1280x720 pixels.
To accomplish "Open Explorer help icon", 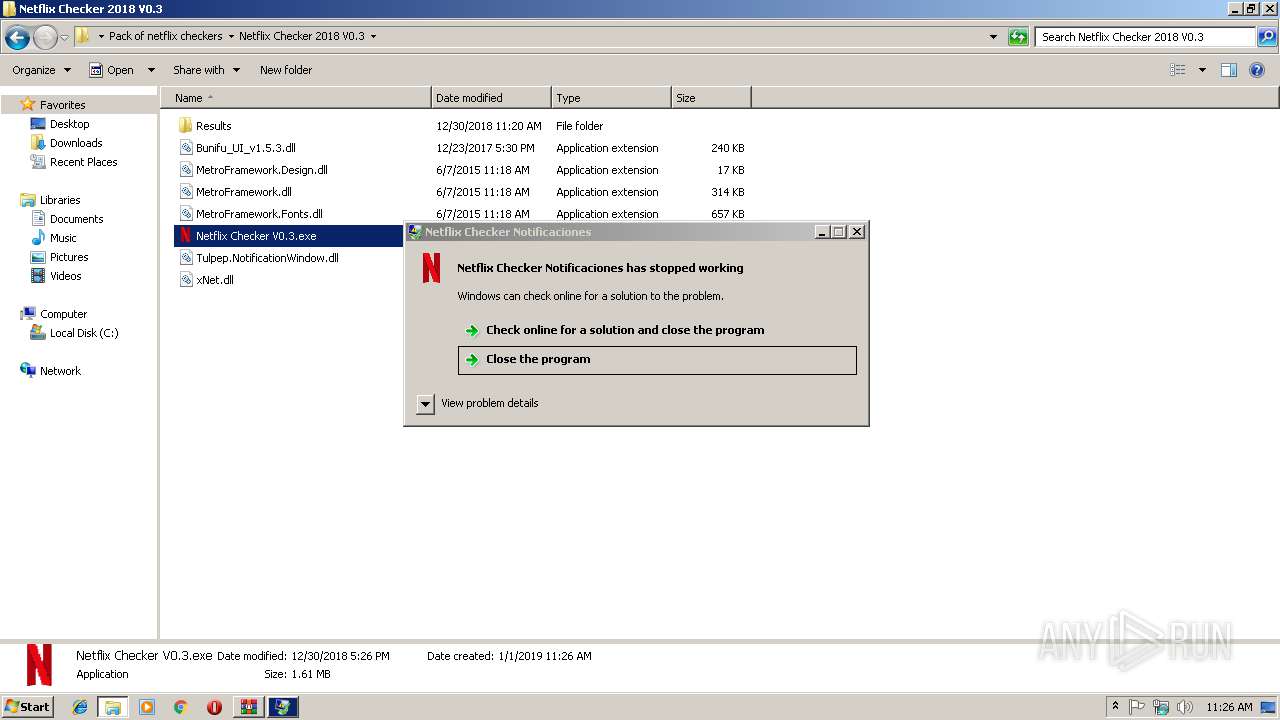I will (1257, 70).
